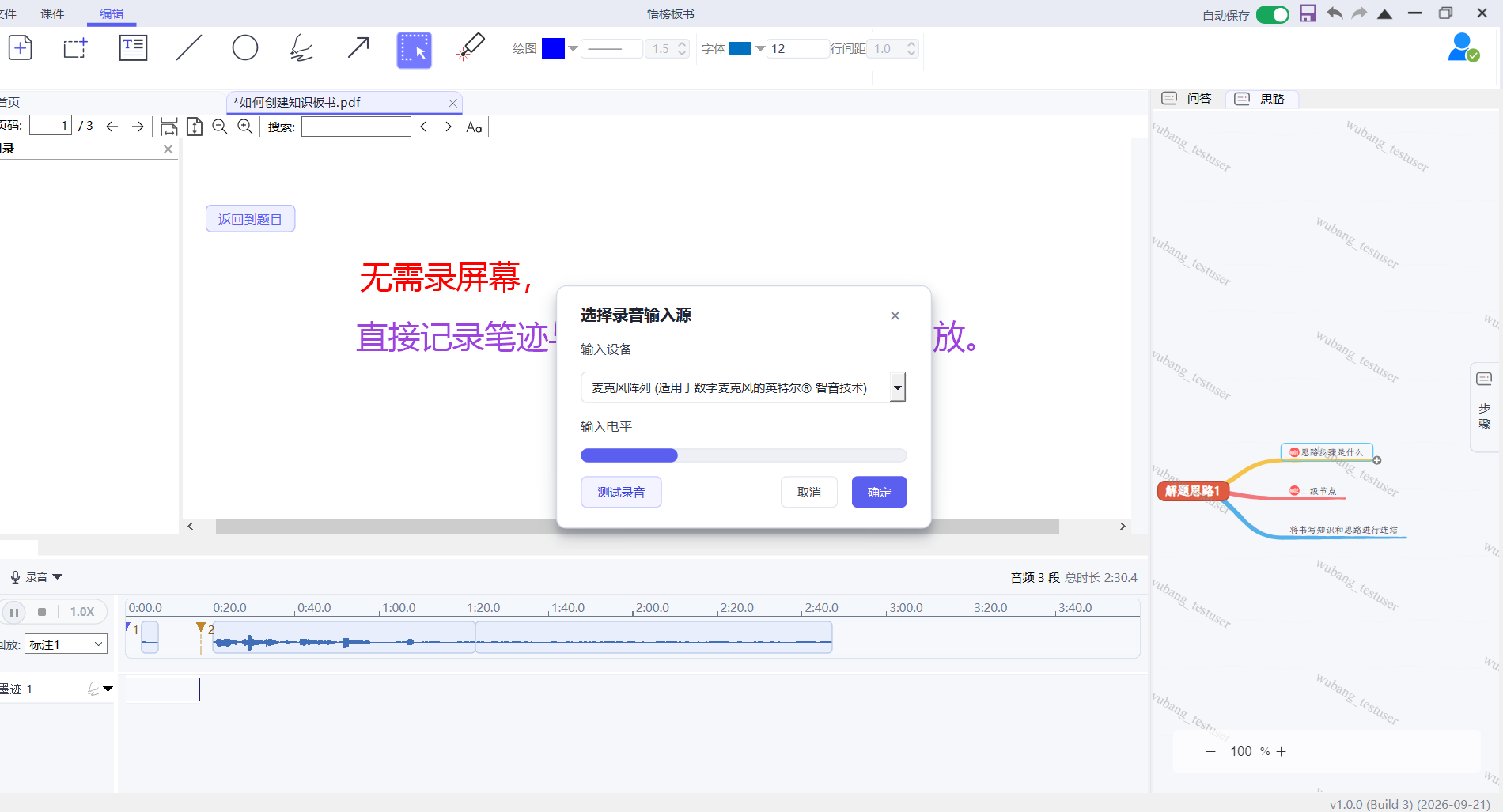Open the 墨迹 1 ink track dropdown
This screenshot has width=1503, height=812.
coord(108,689)
